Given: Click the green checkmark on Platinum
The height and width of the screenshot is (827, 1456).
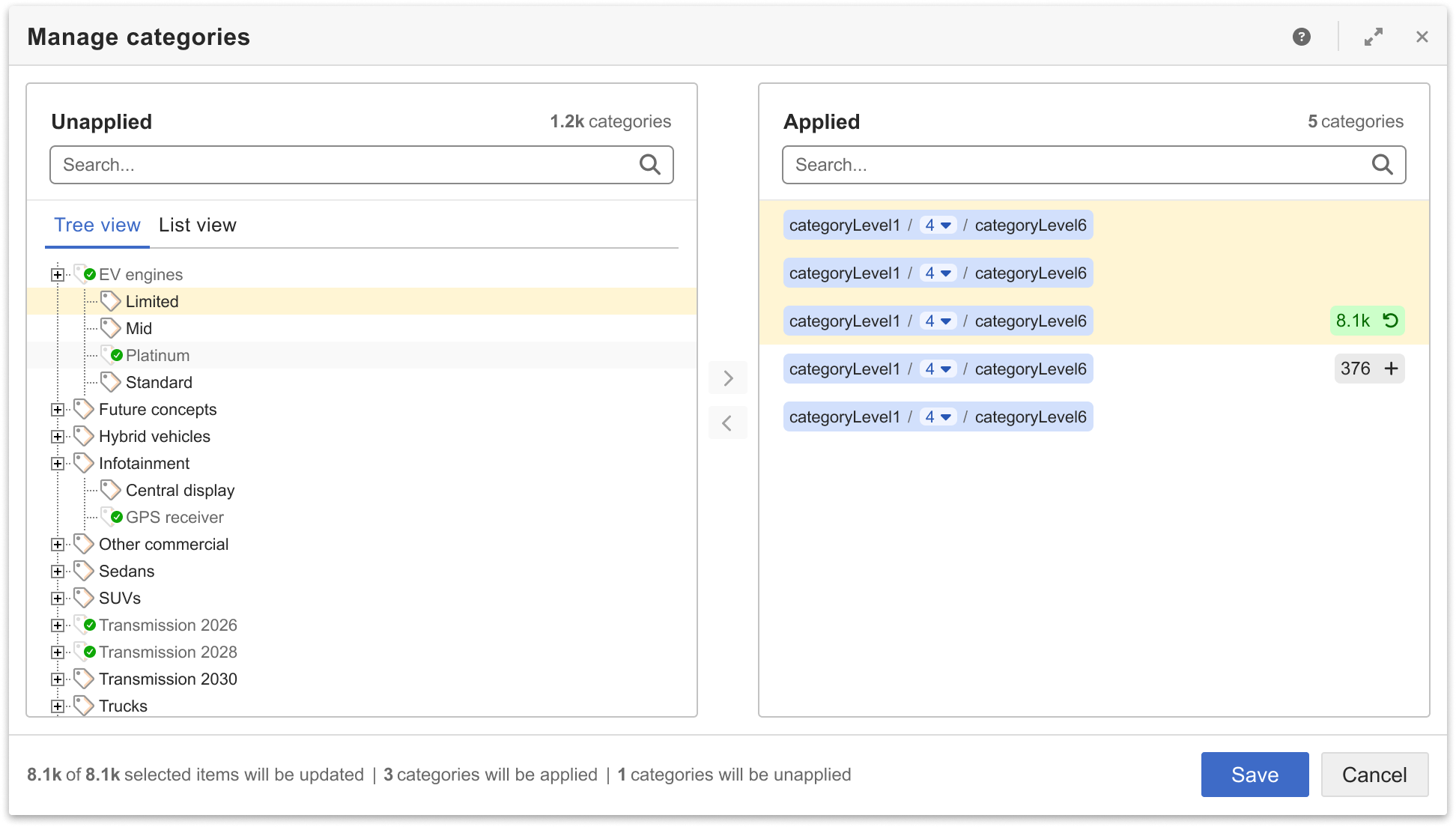Looking at the screenshot, I should tap(117, 354).
